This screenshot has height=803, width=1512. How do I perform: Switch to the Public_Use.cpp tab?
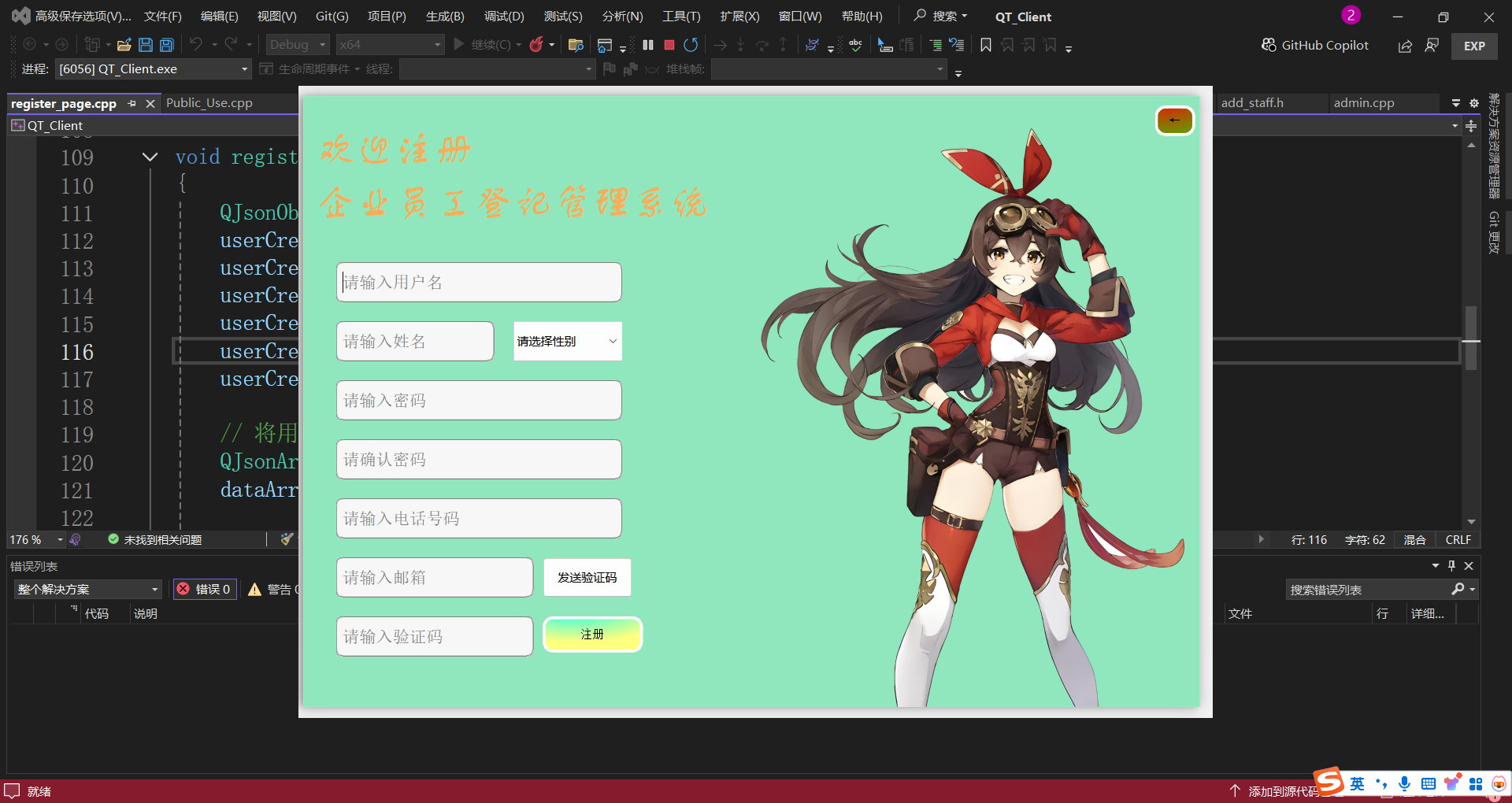(209, 103)
